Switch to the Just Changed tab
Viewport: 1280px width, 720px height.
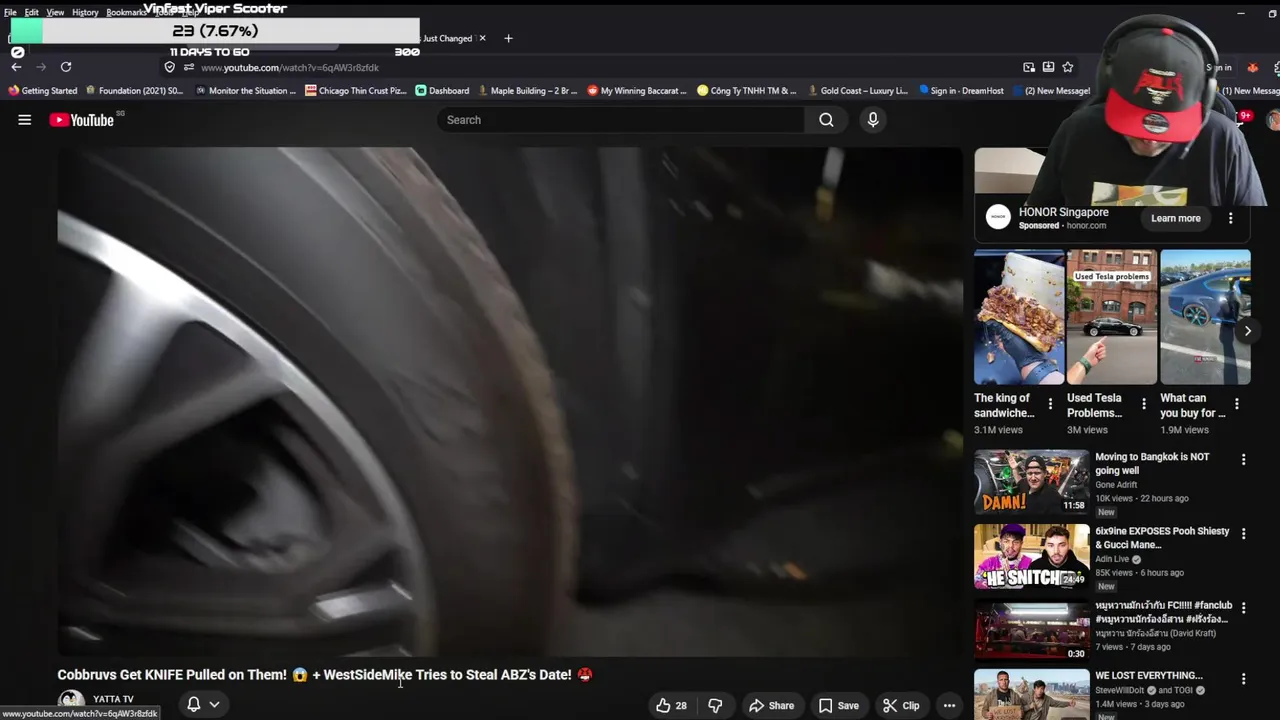click(447, 38)
